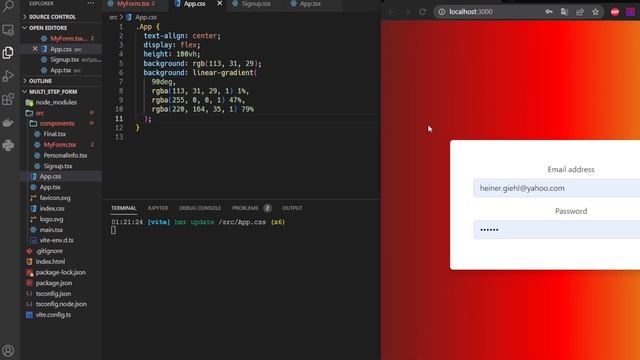Open the Python view icon

(x=8, y=145)
